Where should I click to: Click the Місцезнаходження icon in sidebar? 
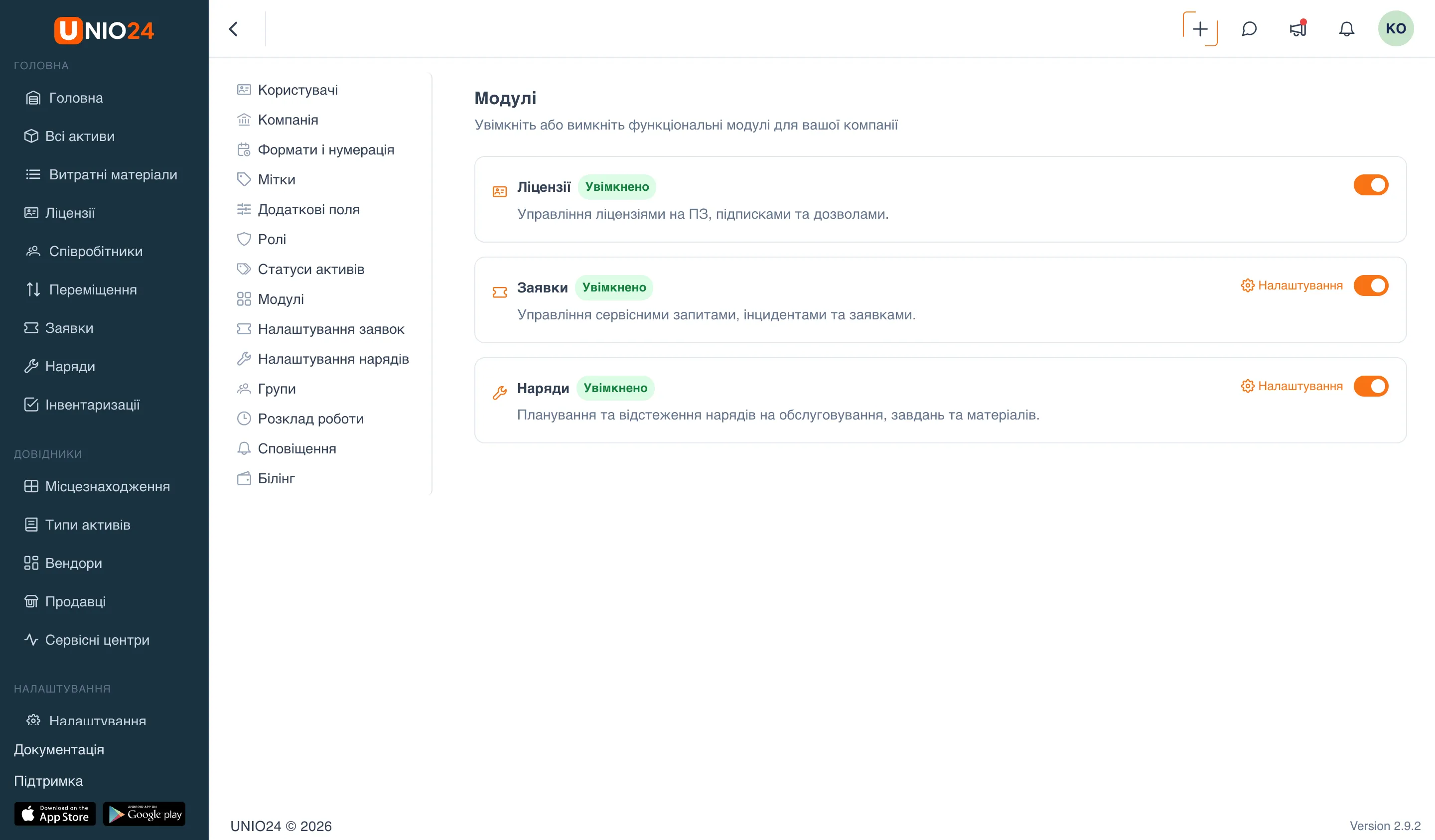(31, 486)
